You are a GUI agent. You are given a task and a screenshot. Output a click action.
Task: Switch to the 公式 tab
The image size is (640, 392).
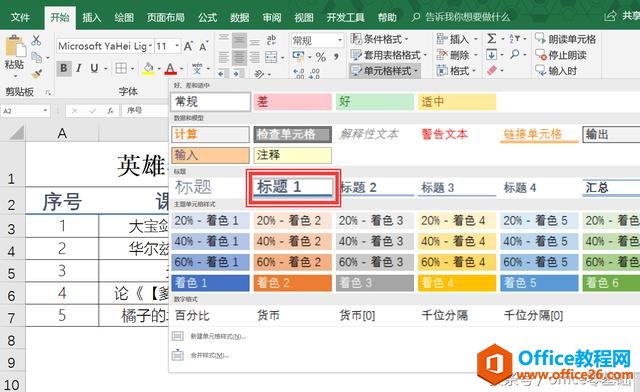coord(207,17)
